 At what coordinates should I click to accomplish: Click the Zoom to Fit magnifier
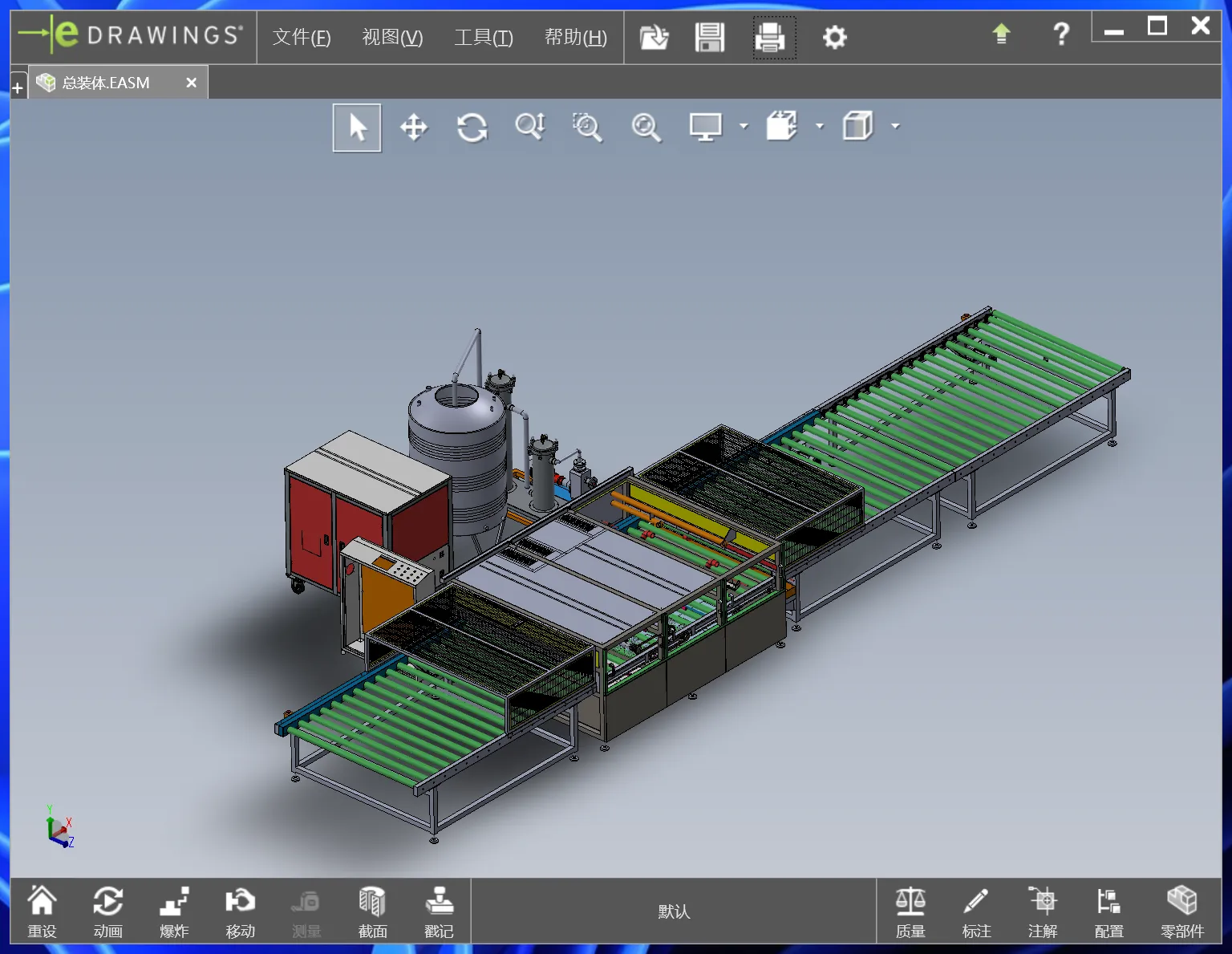646,128
